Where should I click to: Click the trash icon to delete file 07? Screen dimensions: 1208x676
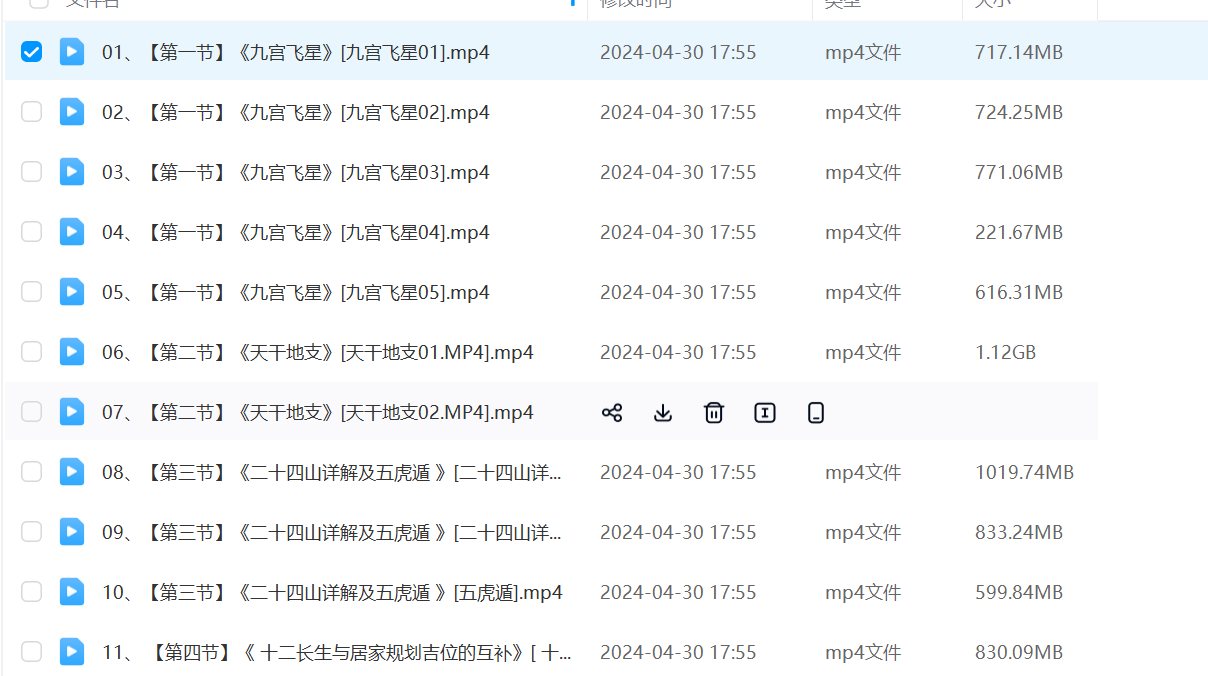click(x=714, y=412)
